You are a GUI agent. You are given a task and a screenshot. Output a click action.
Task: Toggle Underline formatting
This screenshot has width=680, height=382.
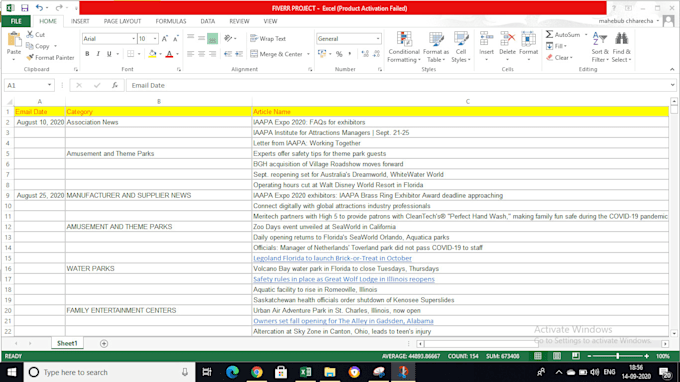coord(109,54)
